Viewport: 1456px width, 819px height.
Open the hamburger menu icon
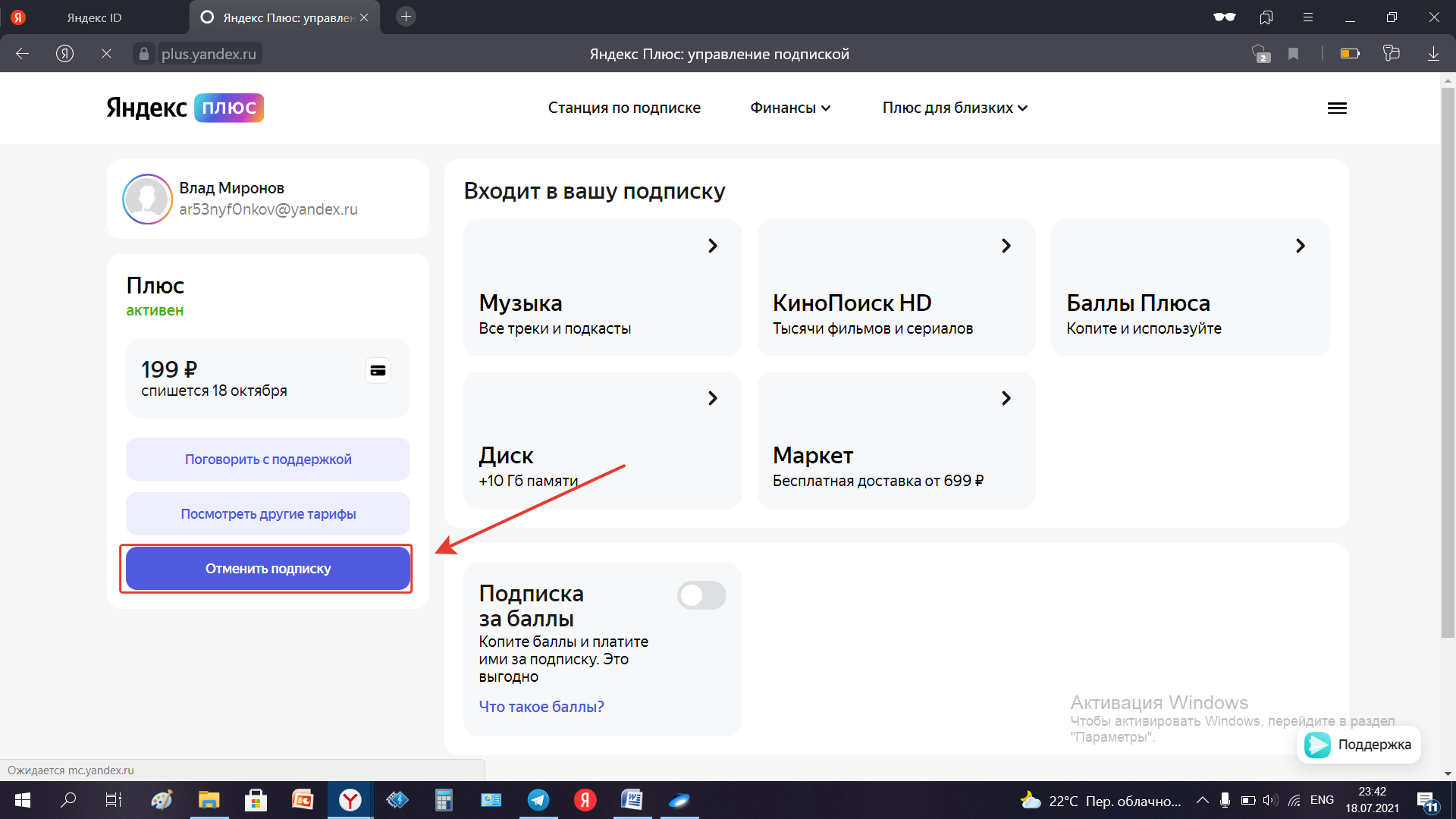pyautogui.click(x=1337, y=108)
